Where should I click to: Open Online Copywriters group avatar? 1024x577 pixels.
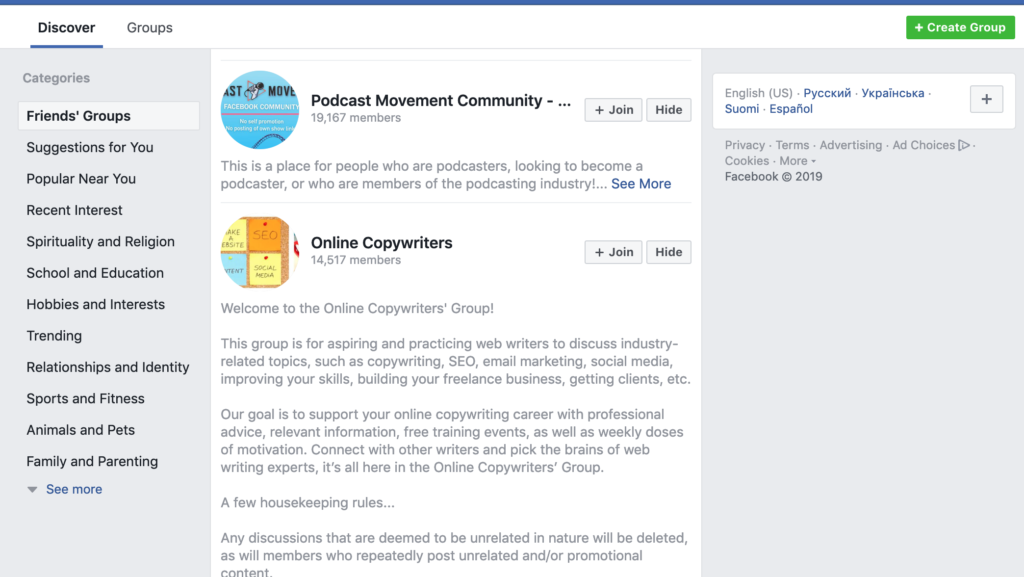[x=260, y=252]
